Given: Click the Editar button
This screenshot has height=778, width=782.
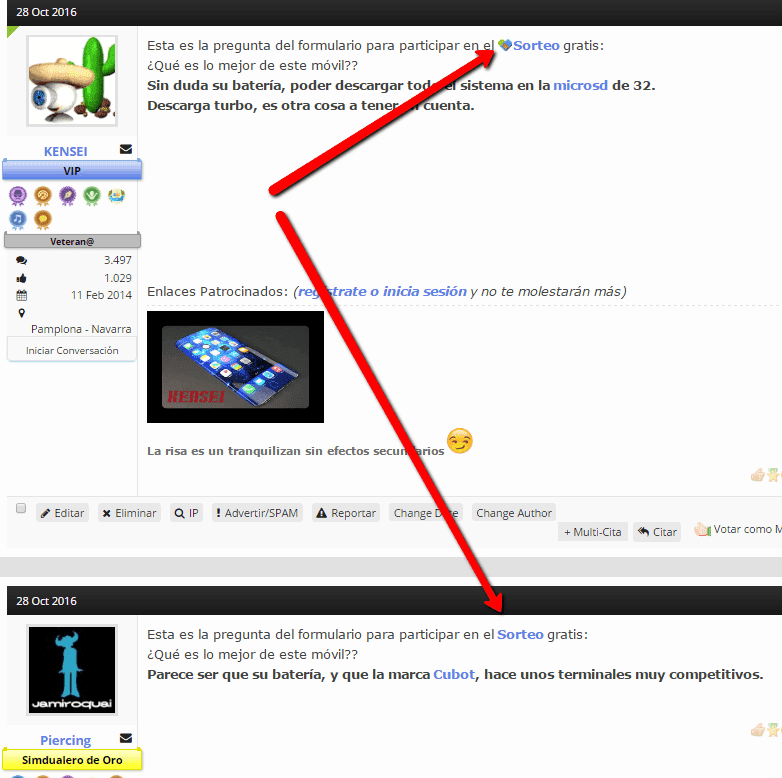Looking at the screenshot, I should pyautogui.click(x=62, y=513).
